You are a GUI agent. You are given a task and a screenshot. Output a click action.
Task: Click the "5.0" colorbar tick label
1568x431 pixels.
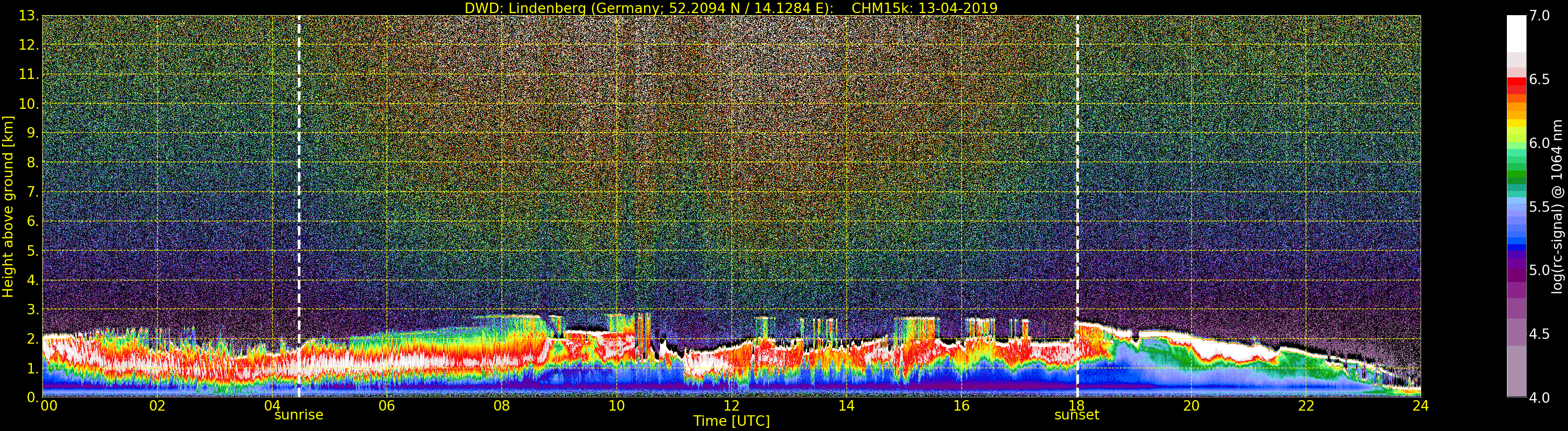(x=1539, y=270)
